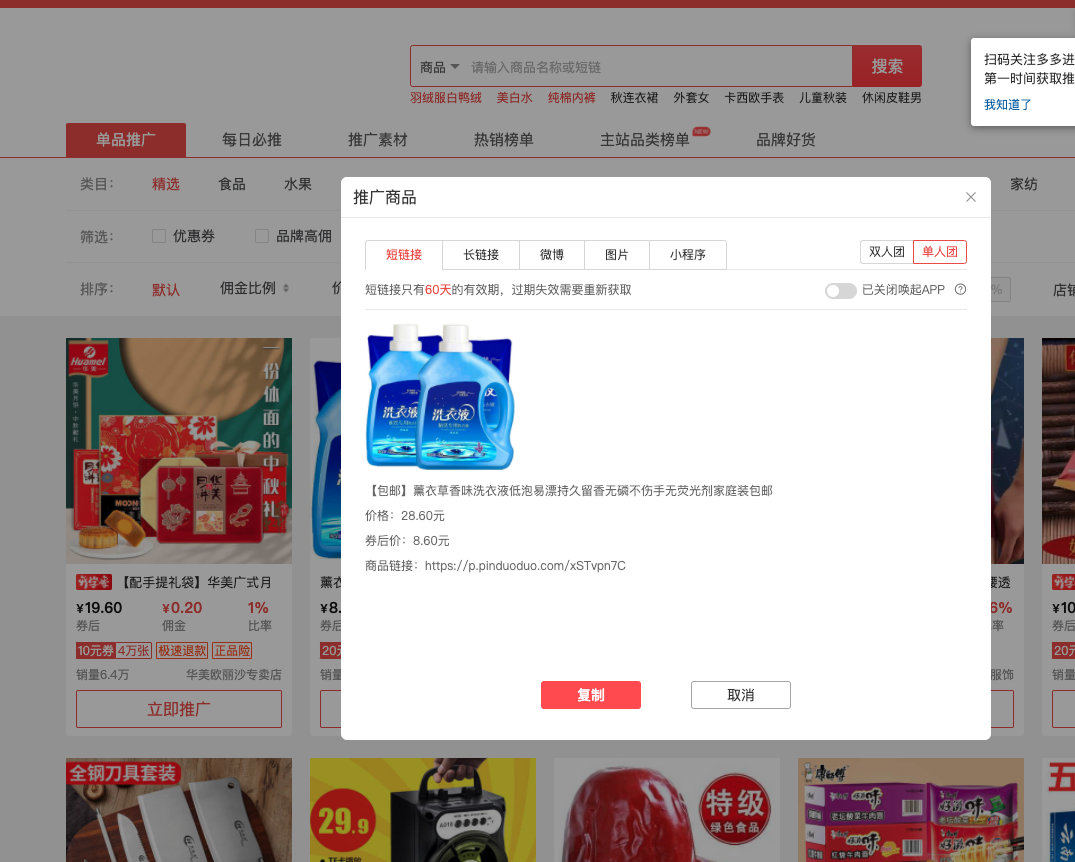Click the 华美欧丽沙专卖店 shop name
Screen dimensions: 1075x862
tap(234, 675)
